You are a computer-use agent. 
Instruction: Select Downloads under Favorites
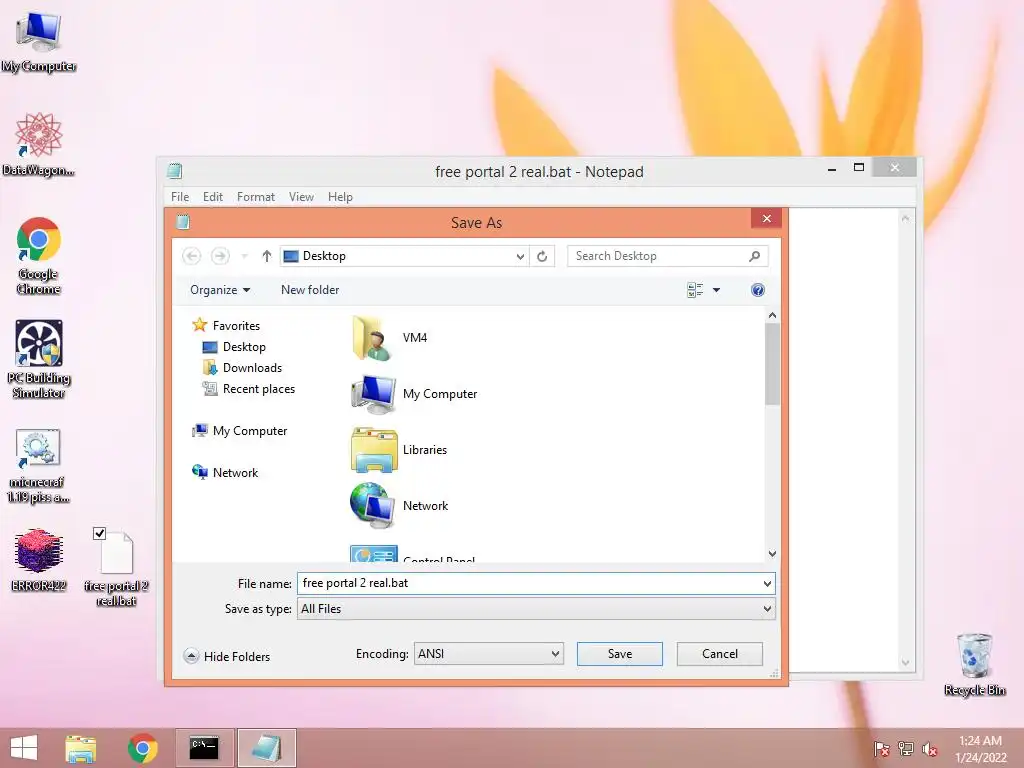(x=242, y=368)
